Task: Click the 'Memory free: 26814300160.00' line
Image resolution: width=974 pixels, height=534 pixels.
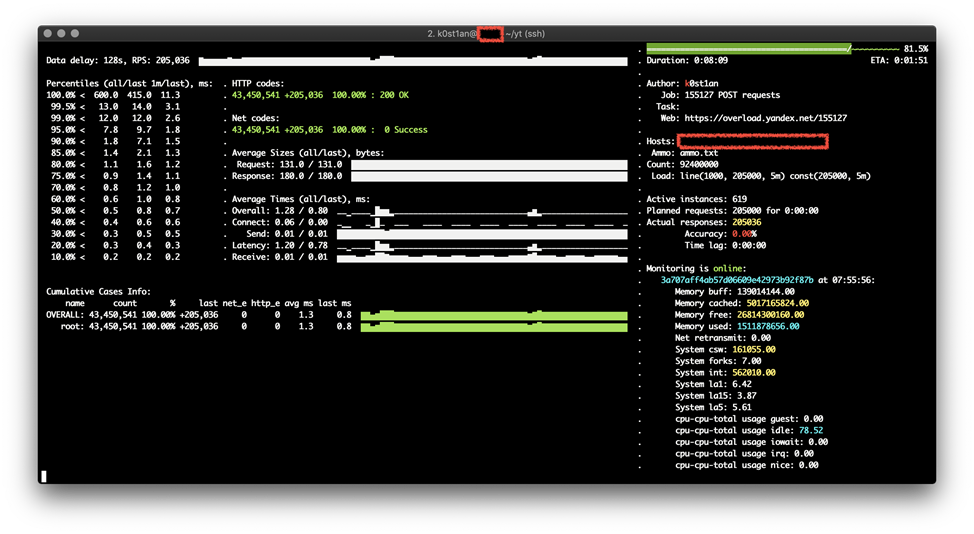Action: [x=739, y=315]
